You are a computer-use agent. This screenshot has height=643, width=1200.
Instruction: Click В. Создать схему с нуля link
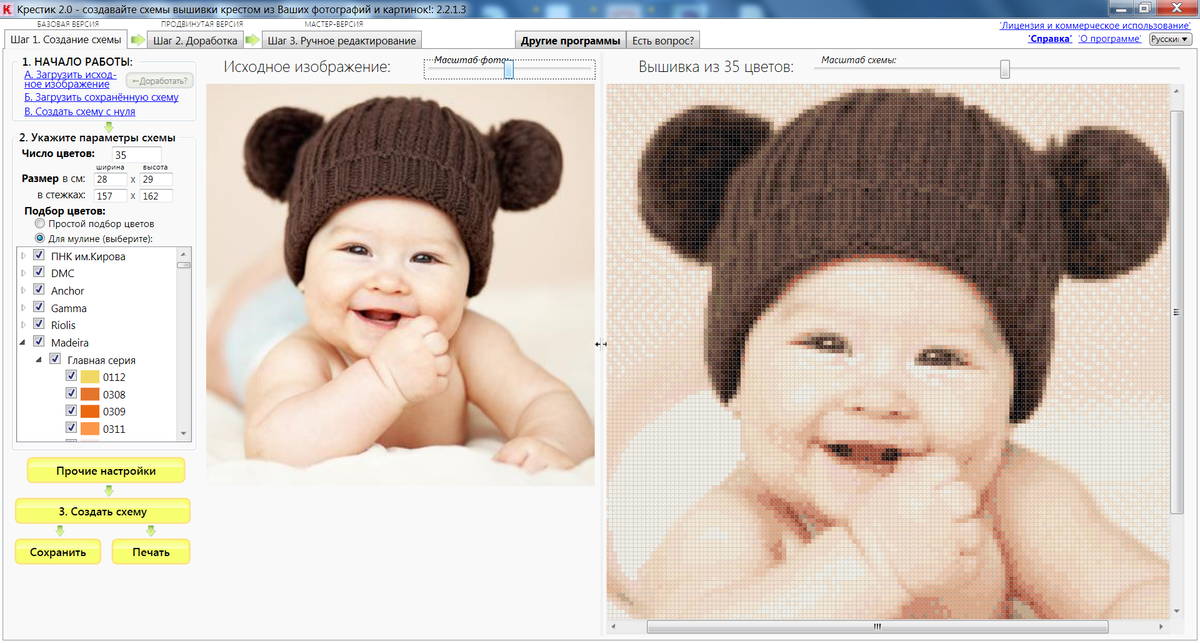pos(79,111)
